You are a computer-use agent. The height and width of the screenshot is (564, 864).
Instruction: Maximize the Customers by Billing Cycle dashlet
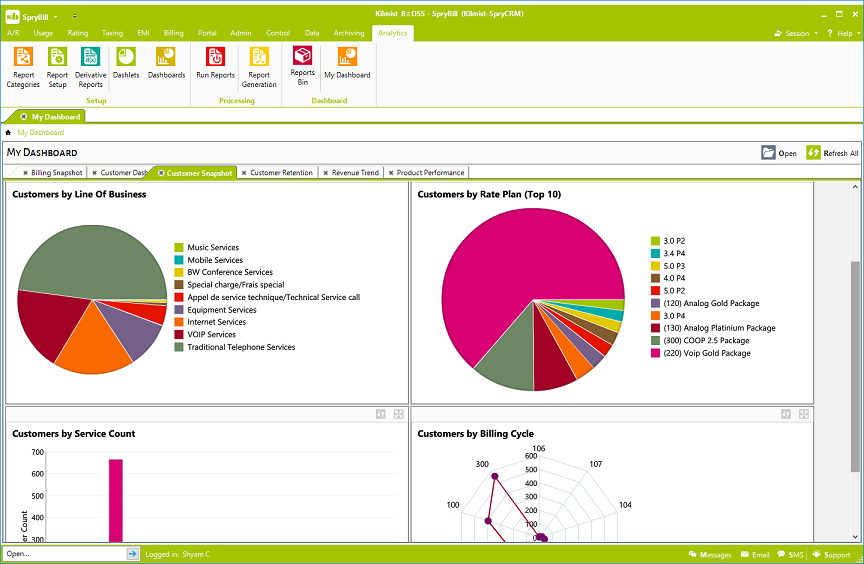pyautogui.click(x=804, y=414)
